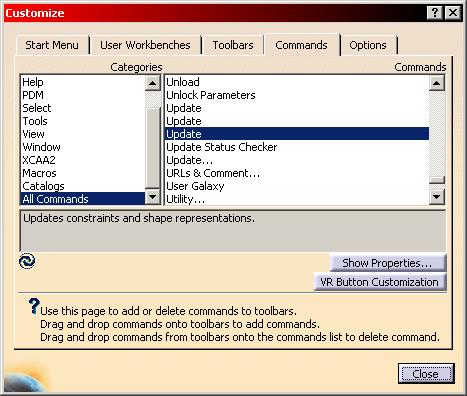Open the Options tab
The image size is (467, 396).
coord(368,45)
